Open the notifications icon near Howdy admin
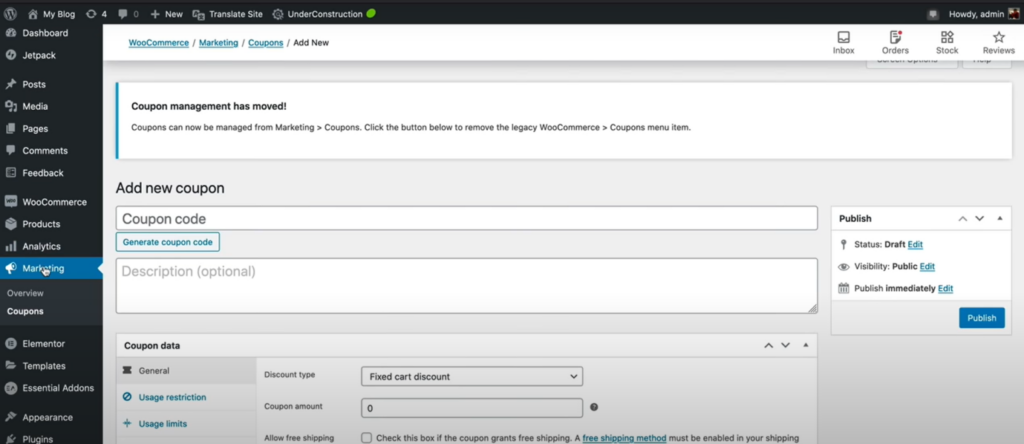Image resolution: width=1024 pixels, height=444 pixels. (933, 14)
